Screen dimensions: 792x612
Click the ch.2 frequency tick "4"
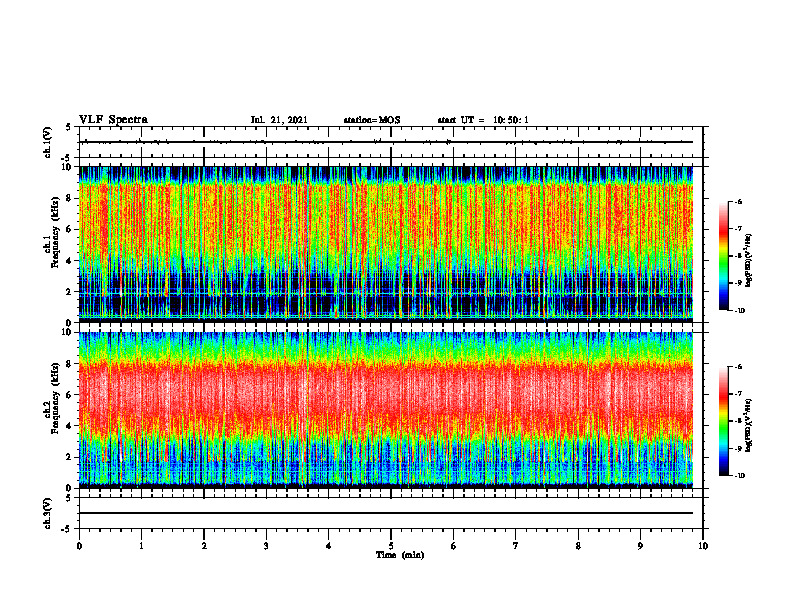pyautogui.click(x=70, y=426)
